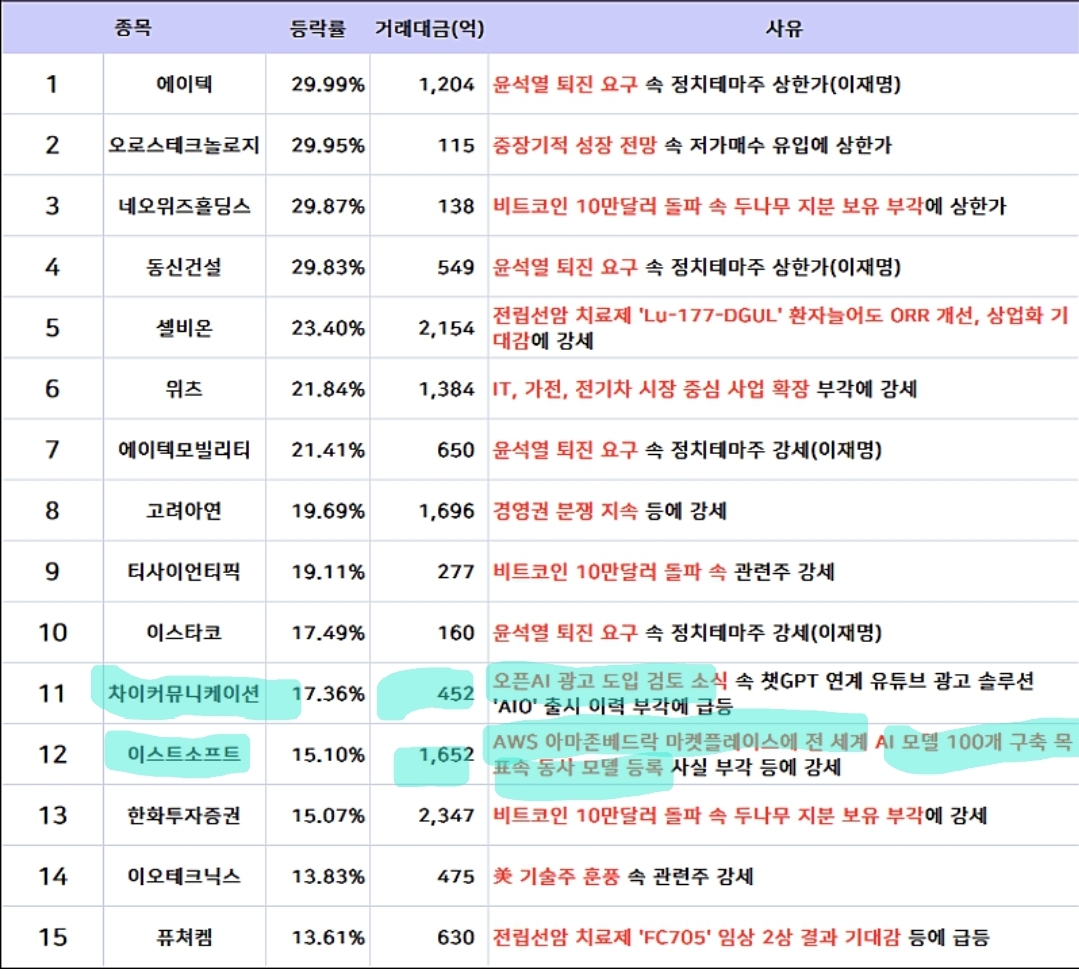The image size is (1079, 979).
Task: Click the reason text 경영권 분쟁 지속
Action: pyautogui.click(x=609, y=510)
